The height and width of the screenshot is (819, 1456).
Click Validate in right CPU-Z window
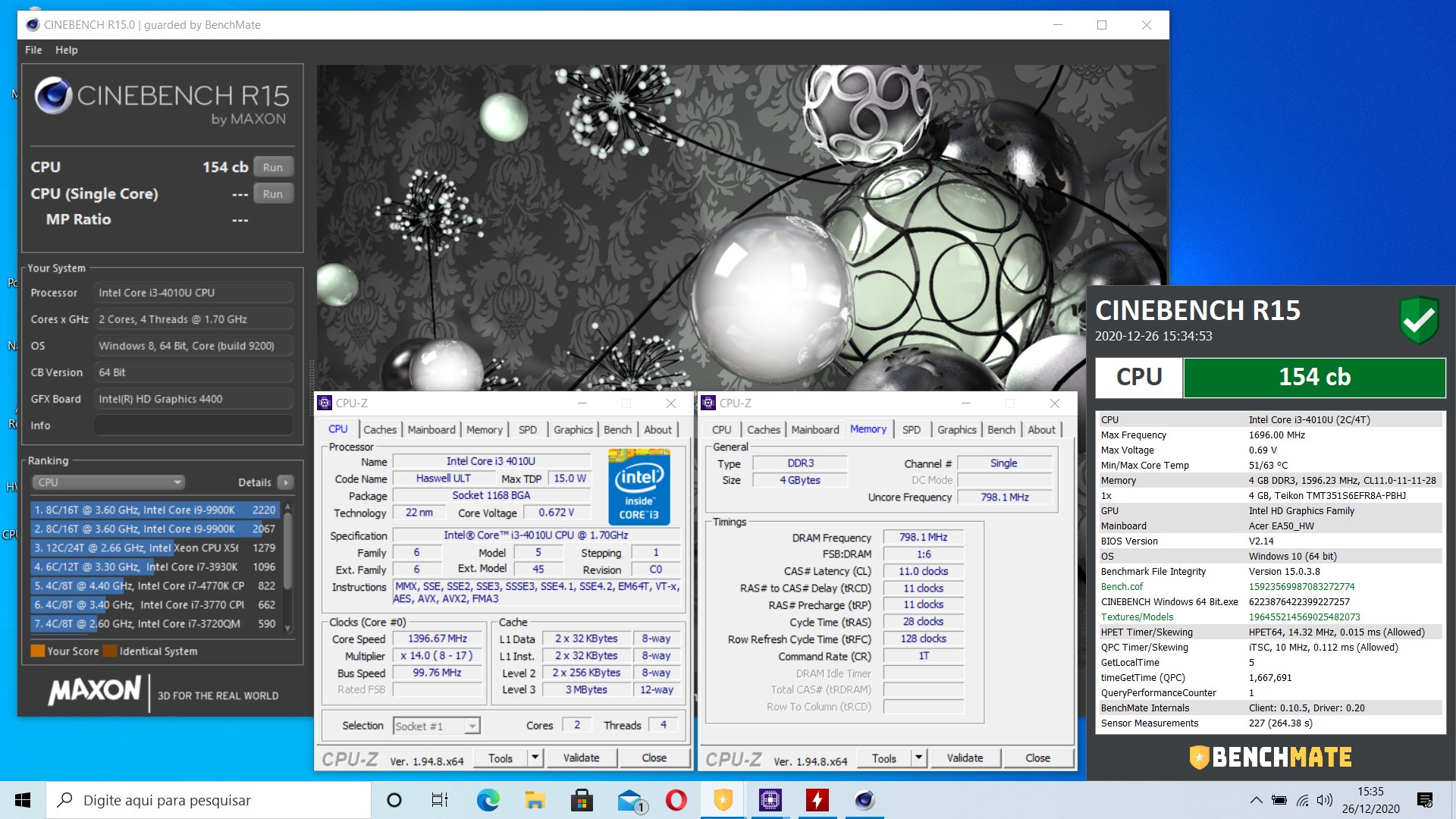pyautogui.click(x=965, y=758)
